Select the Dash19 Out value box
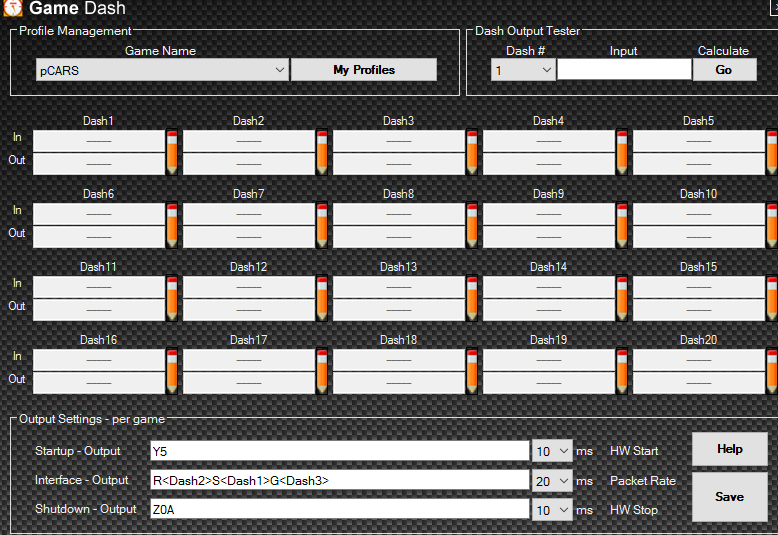This screenshot has width=778, height=535. point(549,383)
